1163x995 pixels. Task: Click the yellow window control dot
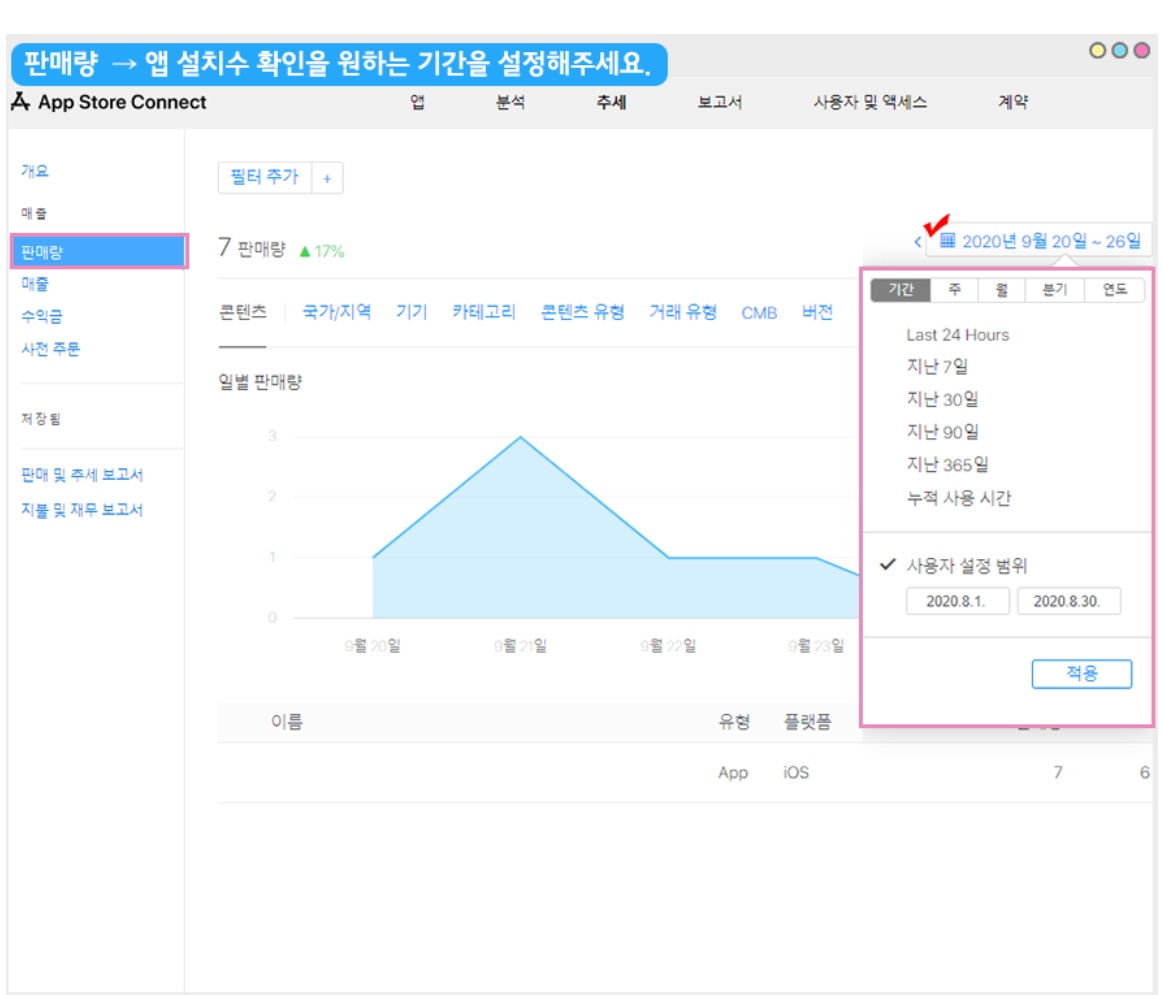pos(1098,50)
